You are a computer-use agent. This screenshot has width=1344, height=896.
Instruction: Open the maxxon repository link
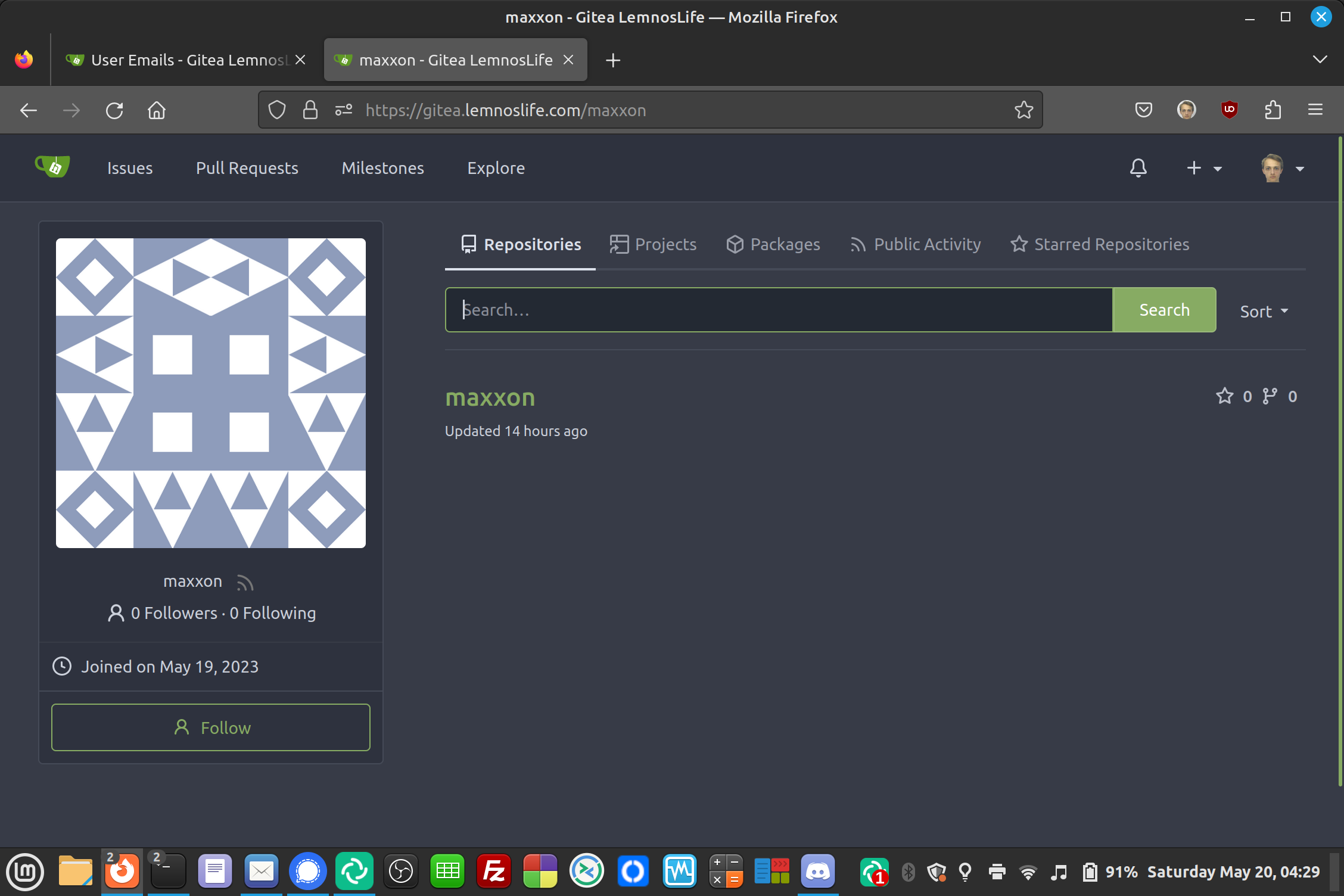pyautogui.click(x=490, y=397)
